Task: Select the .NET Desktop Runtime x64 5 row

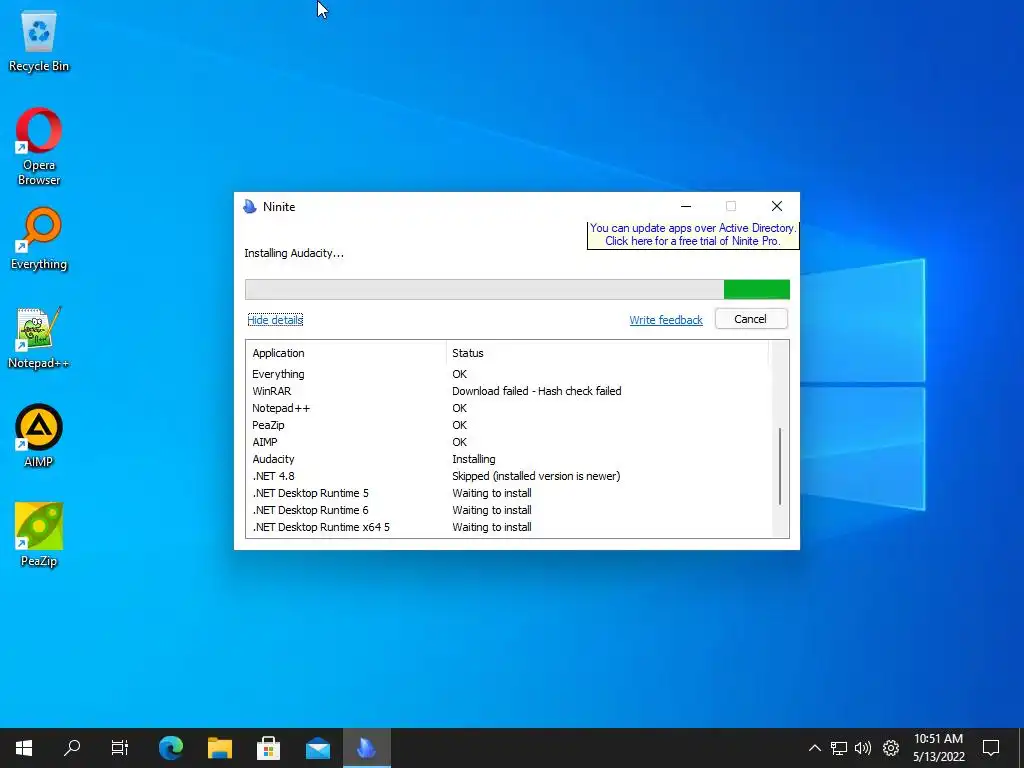Action: (509, 527)
